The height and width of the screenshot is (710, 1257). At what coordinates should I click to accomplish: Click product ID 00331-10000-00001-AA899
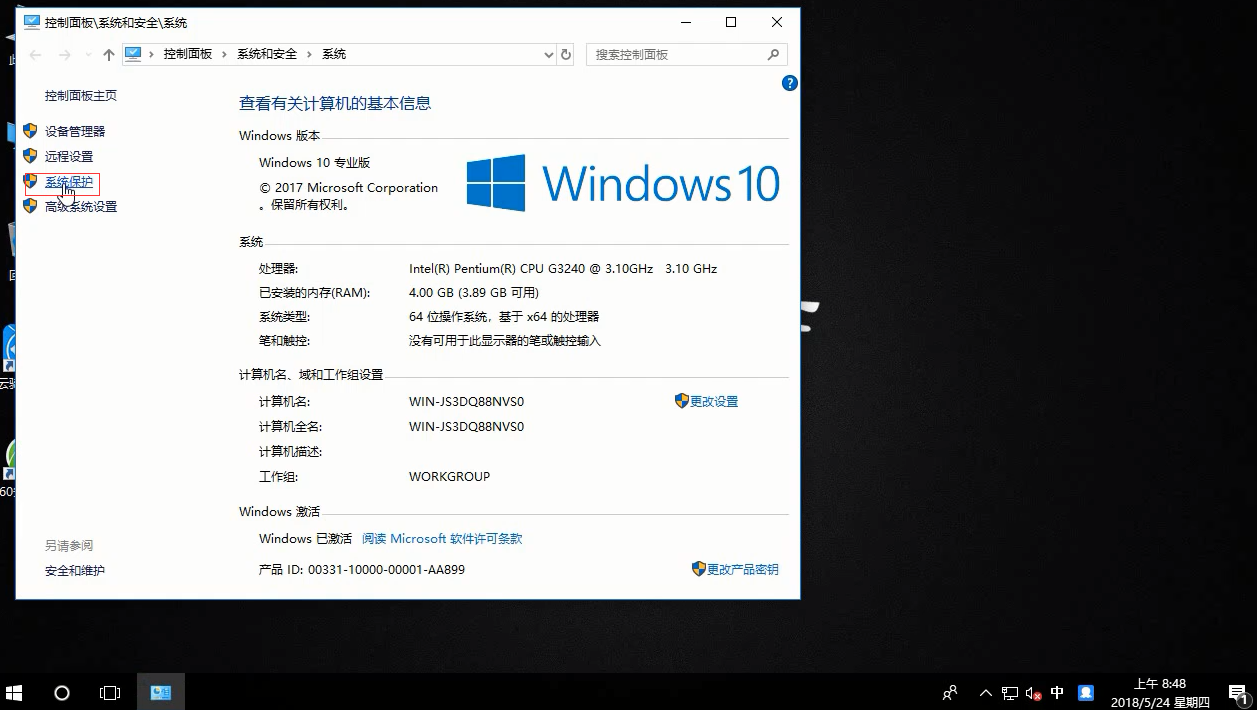tap(386, 569)
